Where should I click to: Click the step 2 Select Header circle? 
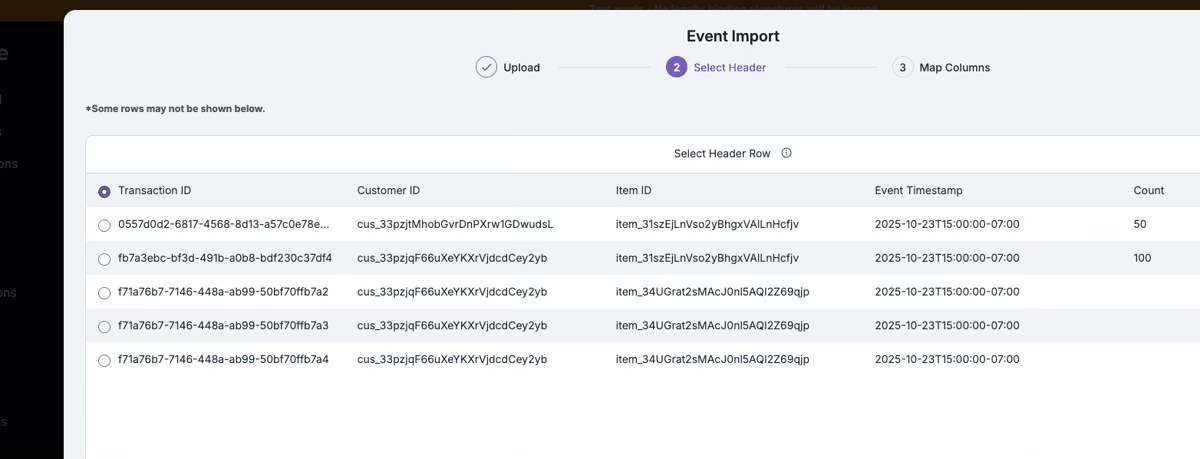pos(676,68)
